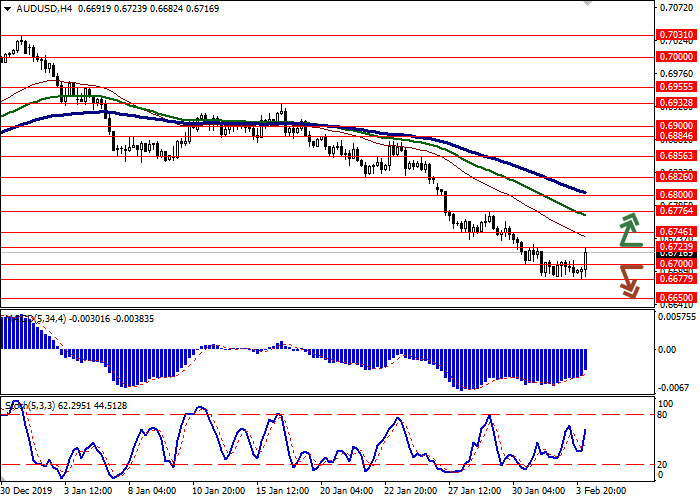Click the 27 Jan 12:00 time axis label
This screenshot has width=700, height=500.
click(x=473, y=491)
